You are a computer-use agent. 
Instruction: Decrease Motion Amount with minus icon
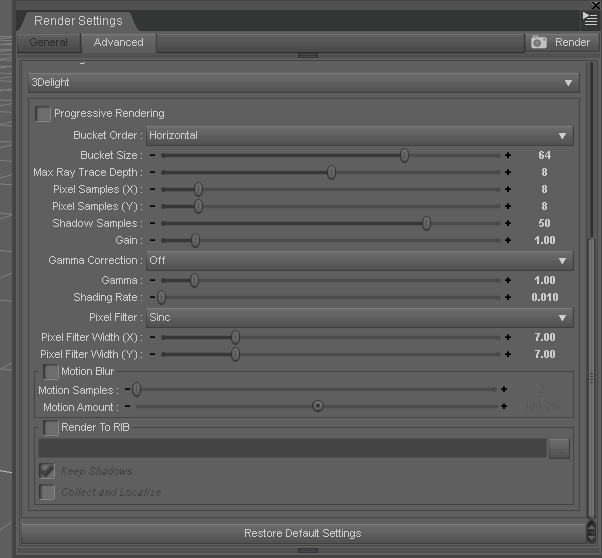click(x=127, y=406)
